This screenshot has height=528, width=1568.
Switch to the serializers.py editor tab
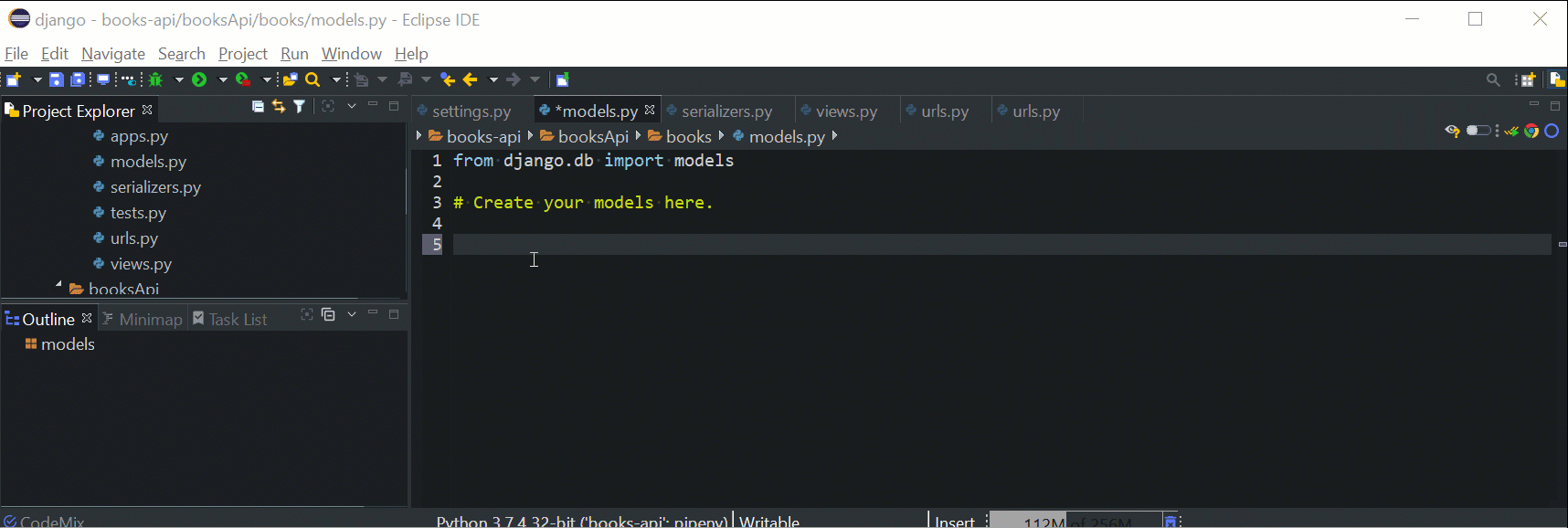click(x=726, y=111)
